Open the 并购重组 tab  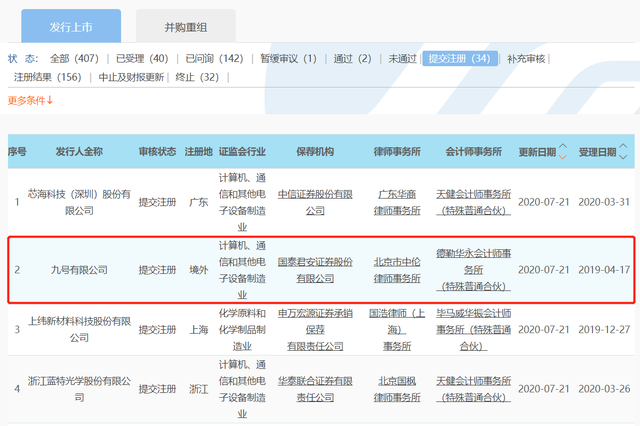(x=186, y=27)
